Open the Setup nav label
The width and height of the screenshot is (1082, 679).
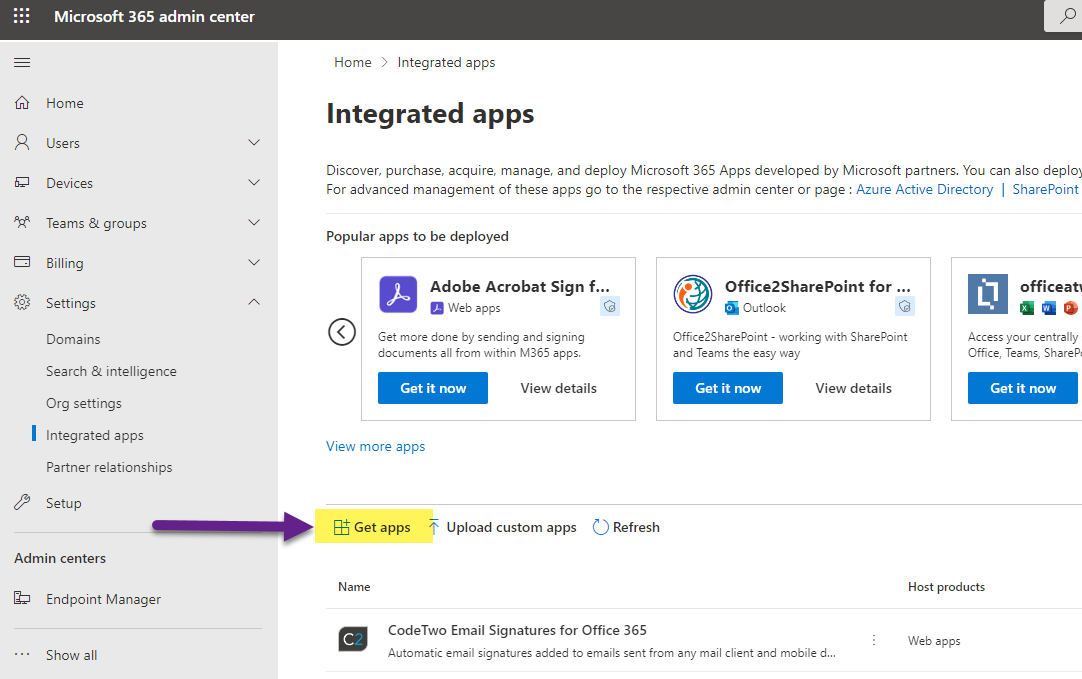click(63, 503)
